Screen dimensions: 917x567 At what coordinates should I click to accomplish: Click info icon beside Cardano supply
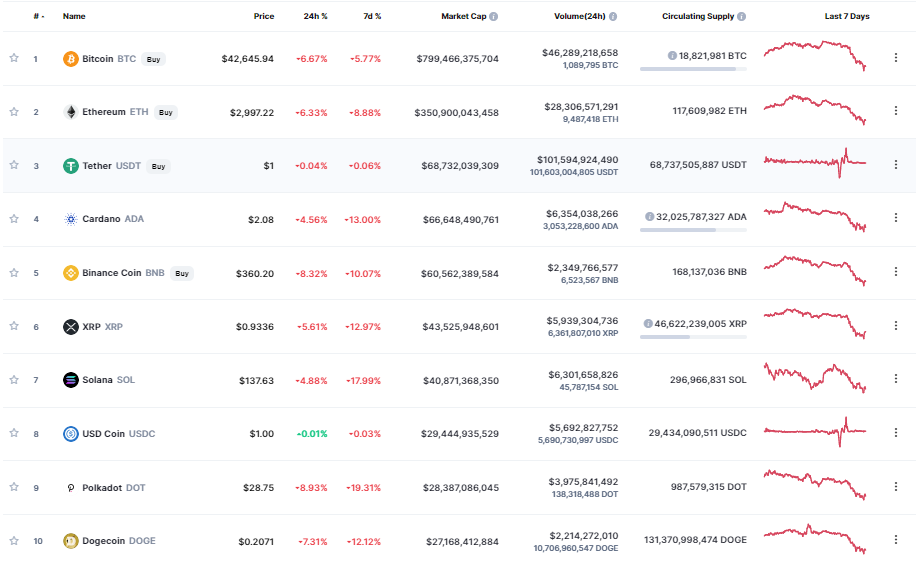point(649,216)
